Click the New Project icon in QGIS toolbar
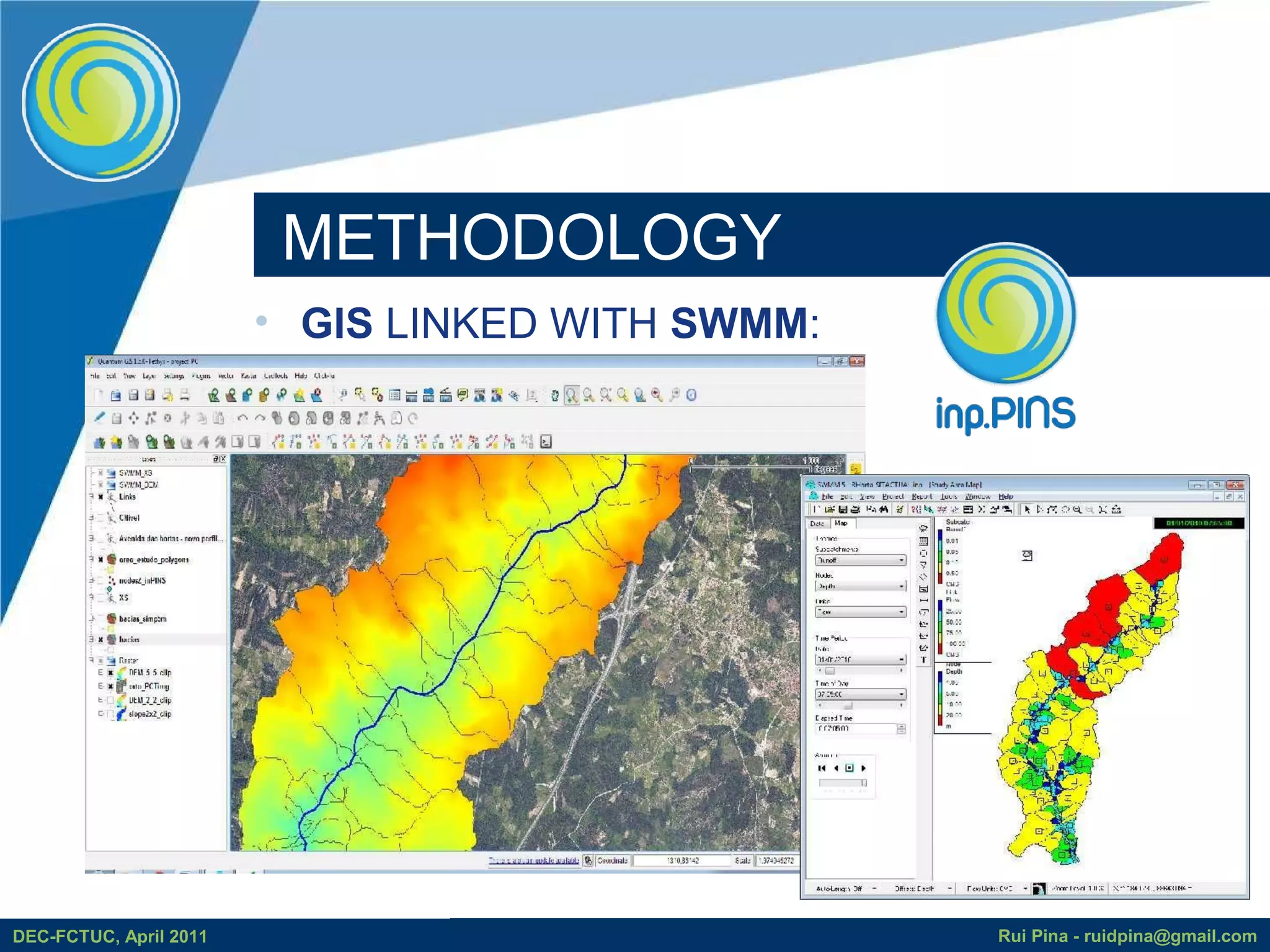1270x952 pixels. point(99,395)
